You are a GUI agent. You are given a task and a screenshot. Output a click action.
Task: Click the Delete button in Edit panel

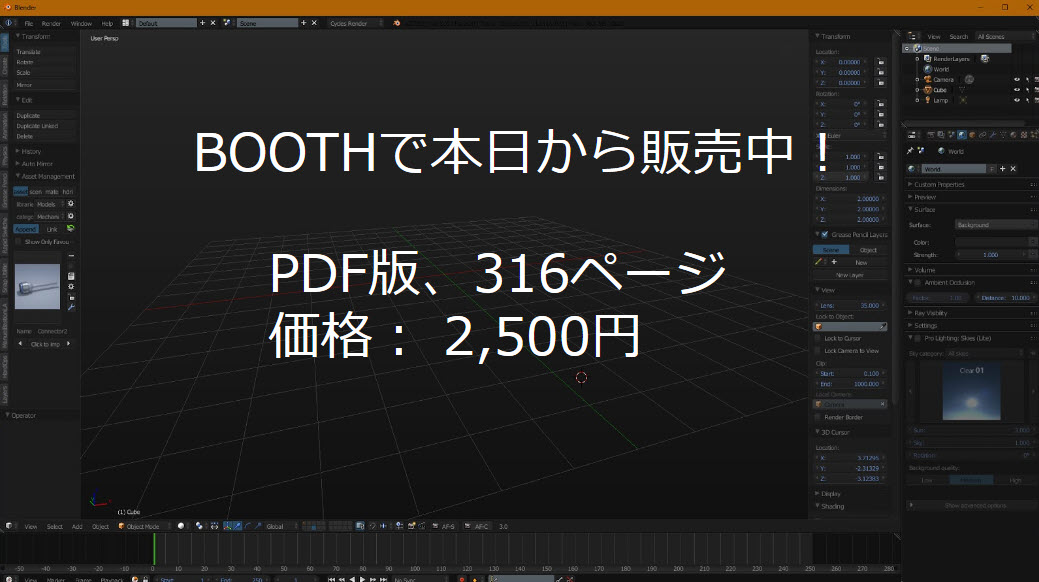[45, 137]
